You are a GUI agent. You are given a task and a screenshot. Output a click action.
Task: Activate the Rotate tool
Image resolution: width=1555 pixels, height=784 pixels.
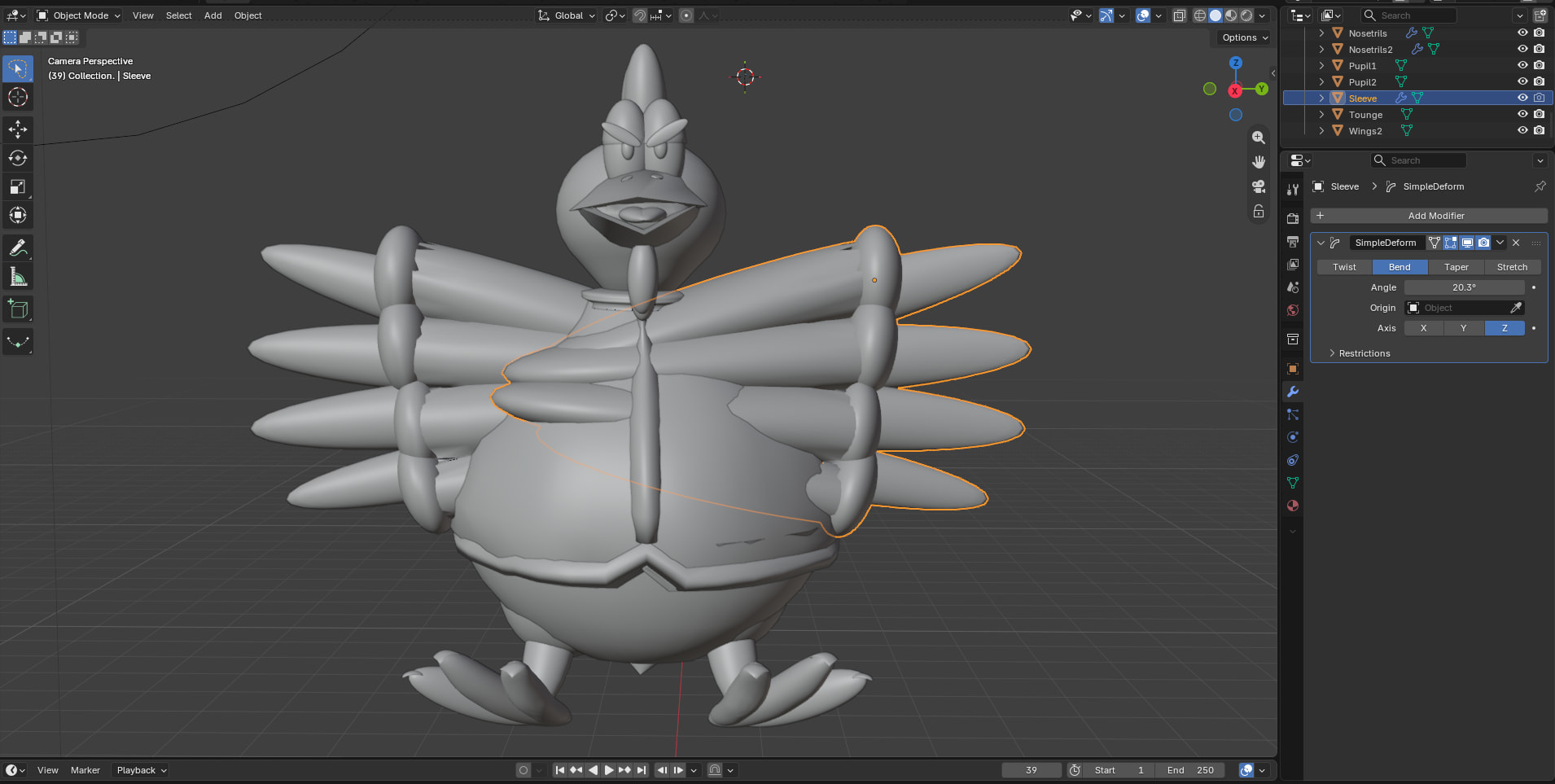pos(18,158)
